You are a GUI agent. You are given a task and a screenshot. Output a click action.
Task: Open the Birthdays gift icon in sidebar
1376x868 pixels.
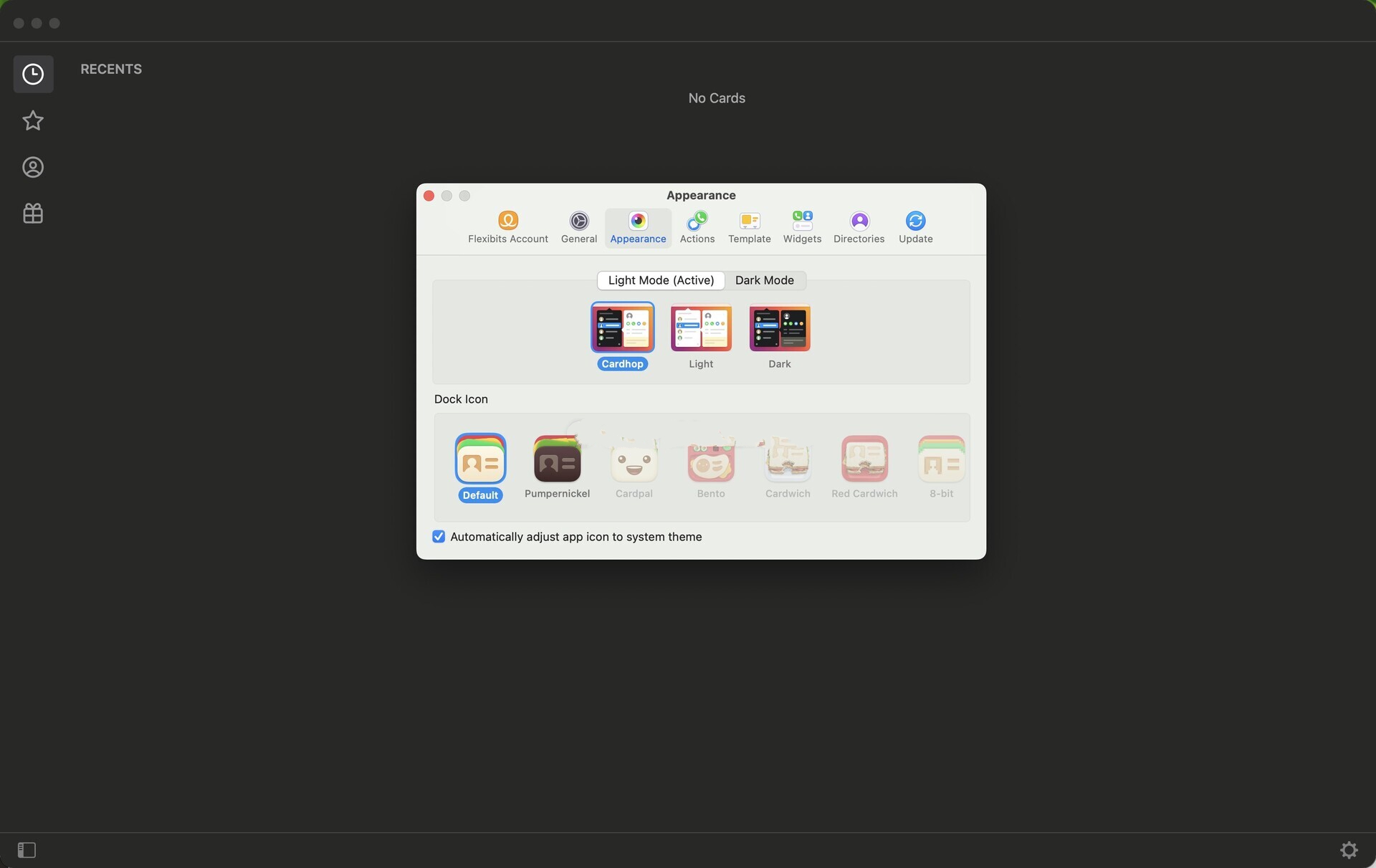[33, 213]
